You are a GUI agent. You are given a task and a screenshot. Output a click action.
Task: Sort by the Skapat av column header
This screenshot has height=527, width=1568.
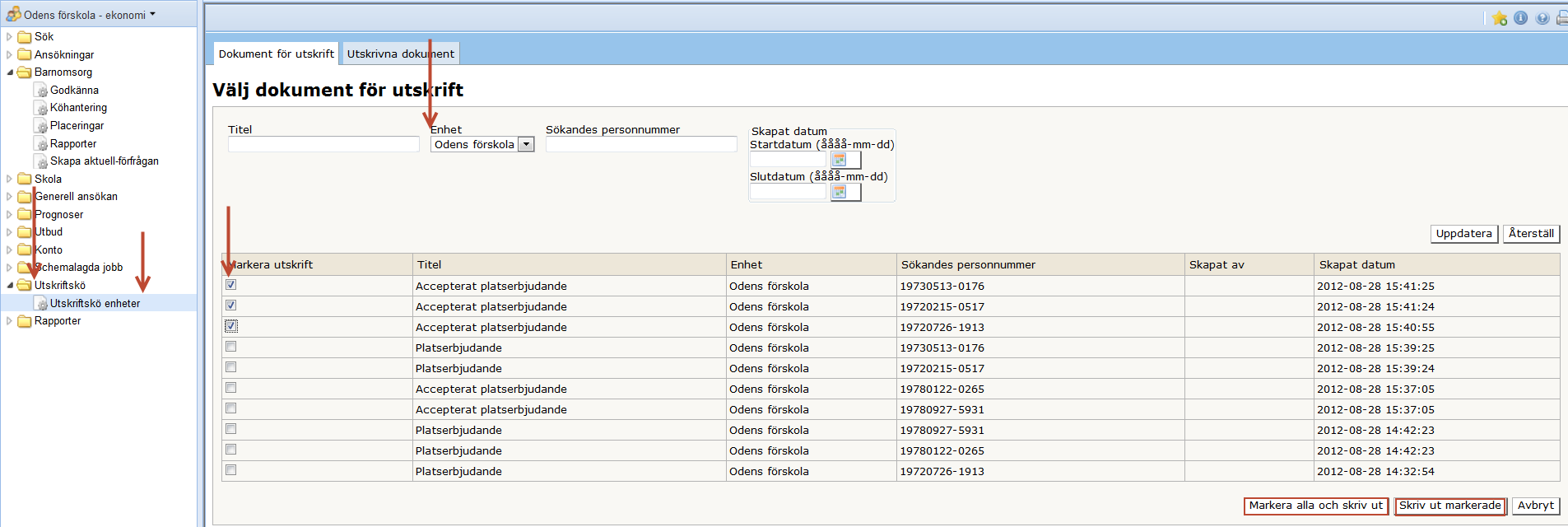click(1217, 265)
